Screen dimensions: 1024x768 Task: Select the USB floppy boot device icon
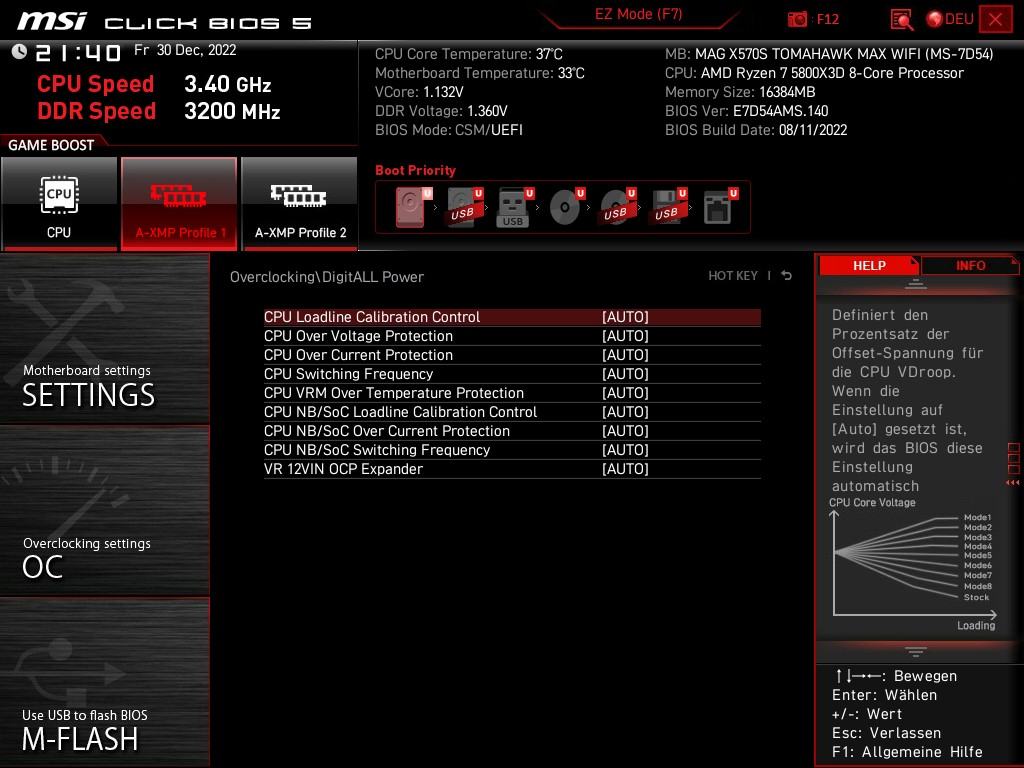point(667,207)
